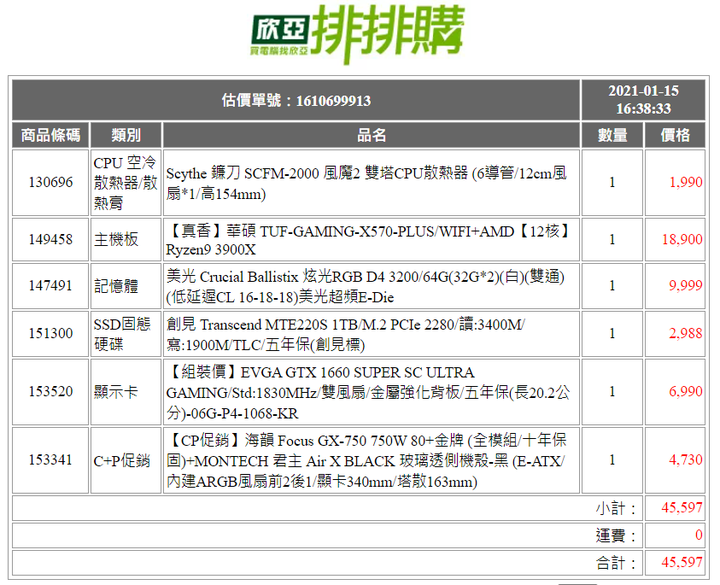
Task: Click Crucial Ballistix RGB D4 product name
Action: point(365,287)
